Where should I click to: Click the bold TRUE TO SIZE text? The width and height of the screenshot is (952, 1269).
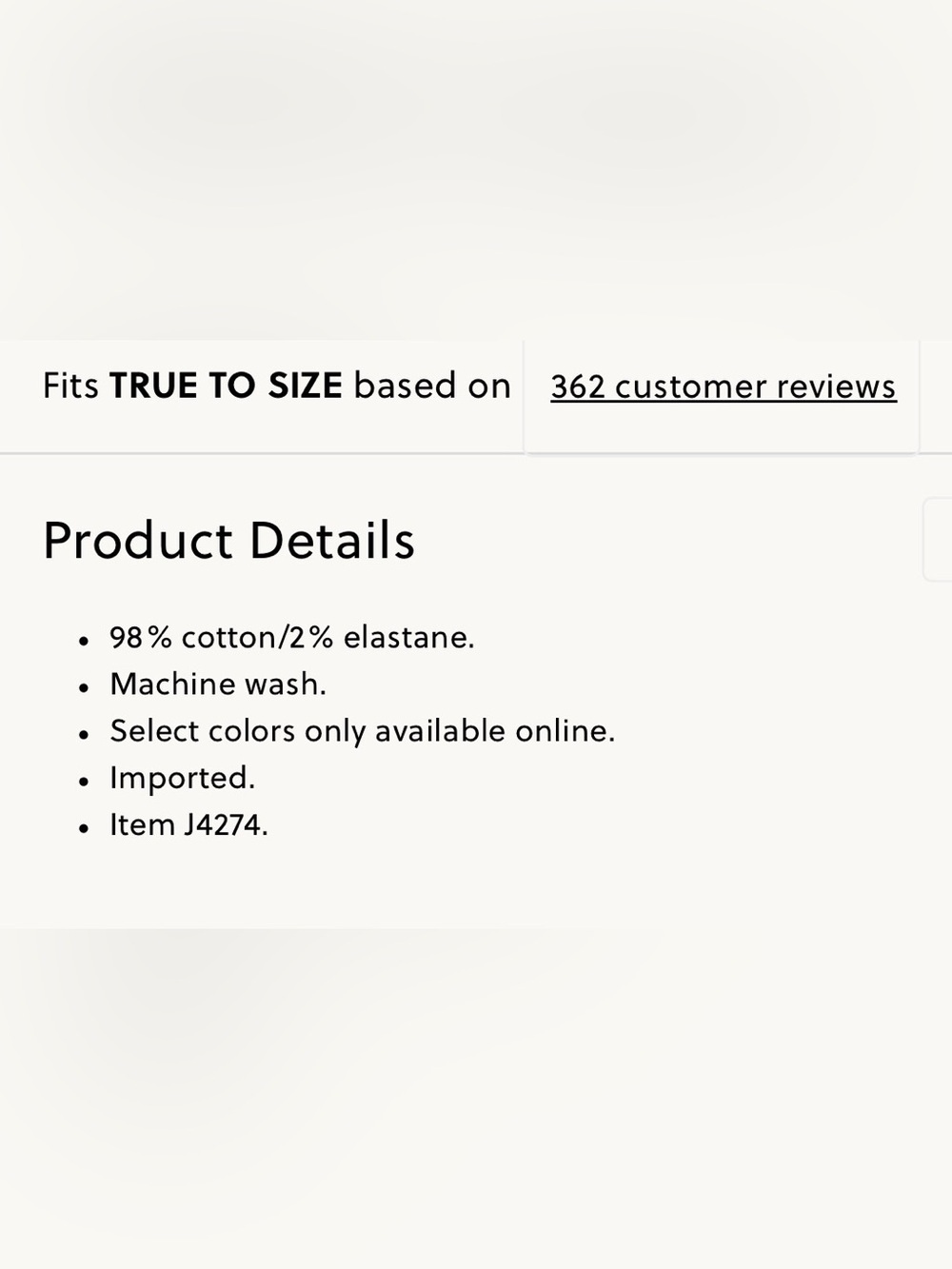pyautogui.click(x=226, y=386)
